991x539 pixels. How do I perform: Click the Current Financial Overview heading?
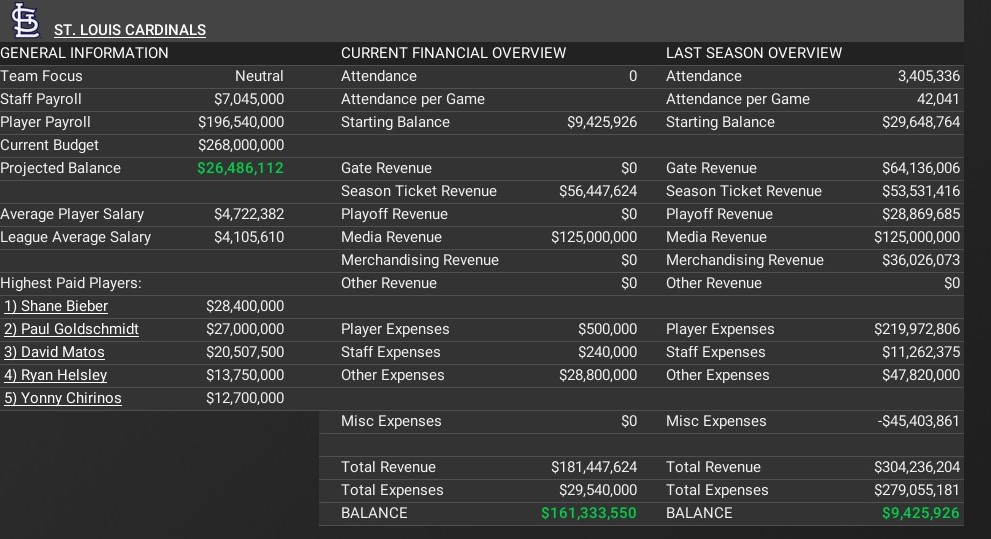[453, 53]
